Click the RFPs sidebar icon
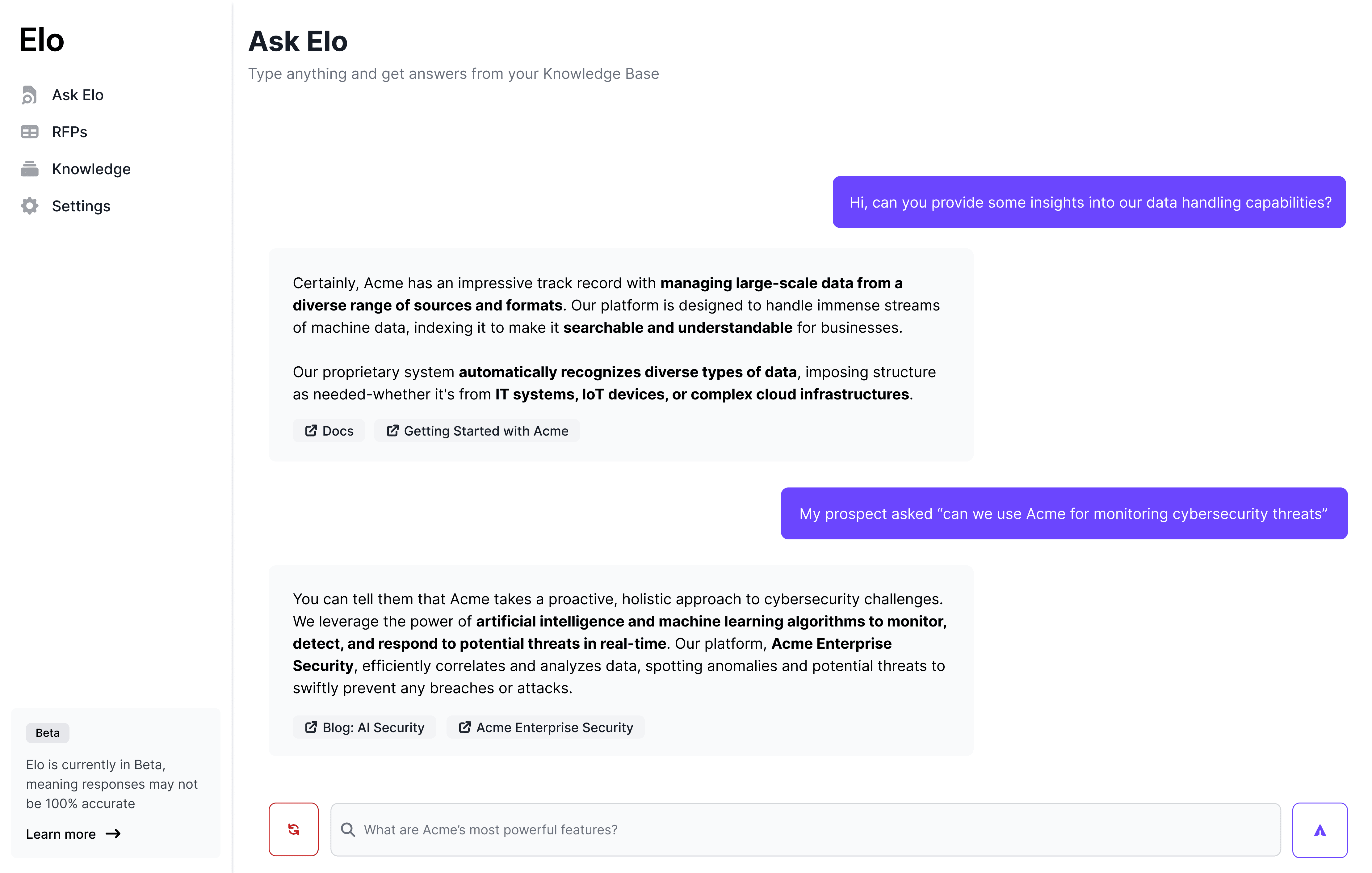Image resolution: width=1372 pixels, height=873 pixels. click(x=29, y=131)
